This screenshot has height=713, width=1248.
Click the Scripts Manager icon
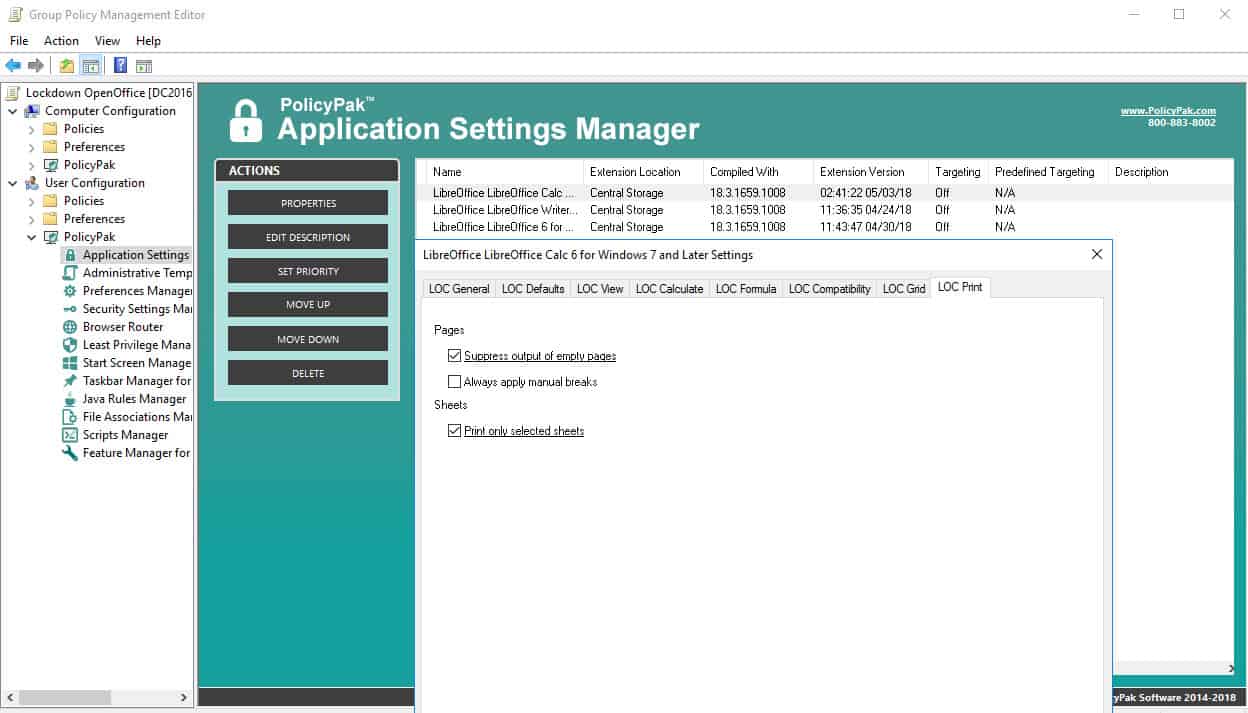tap(70, 435)
